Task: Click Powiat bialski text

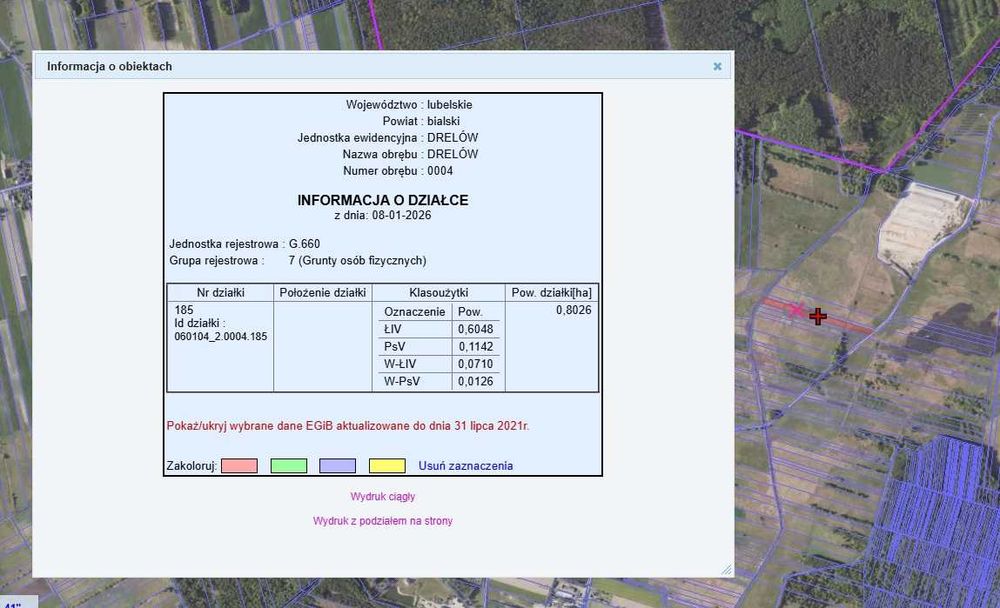Action: pyautogui.click(x=421, y=121)
